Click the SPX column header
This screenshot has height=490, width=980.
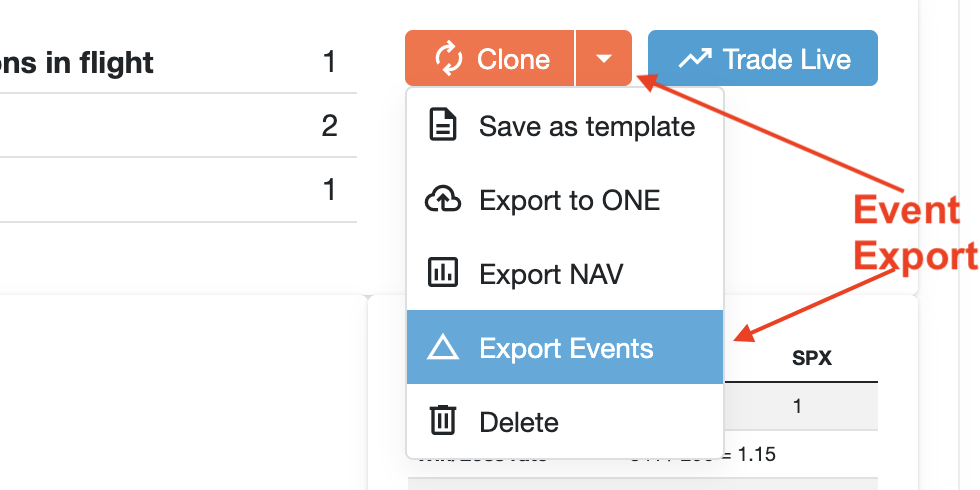pyautogui.click(x=811, y=358)
